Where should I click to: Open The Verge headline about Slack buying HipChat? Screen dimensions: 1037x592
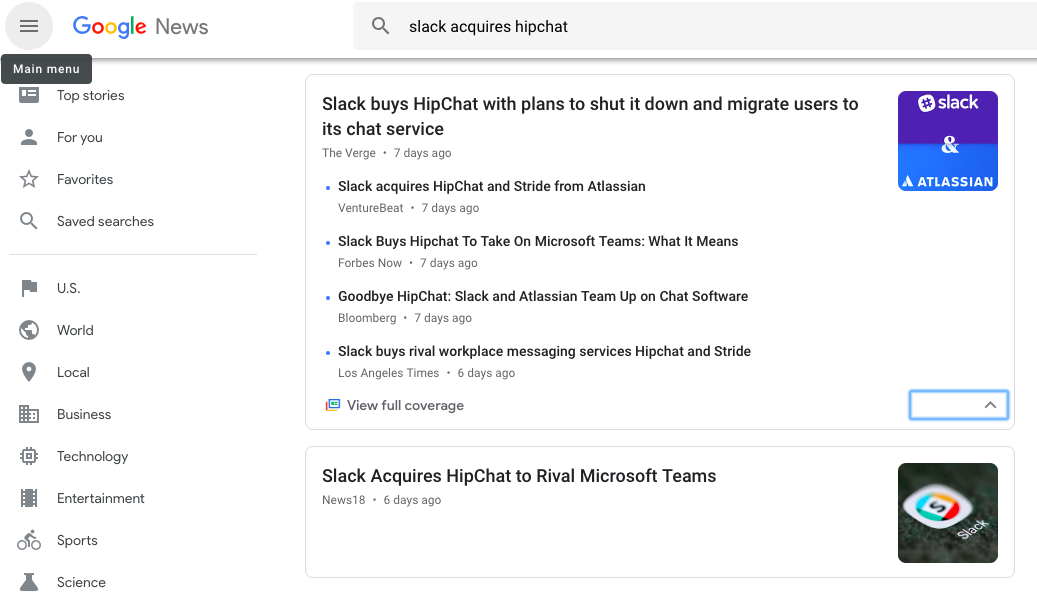click(590, 116)
